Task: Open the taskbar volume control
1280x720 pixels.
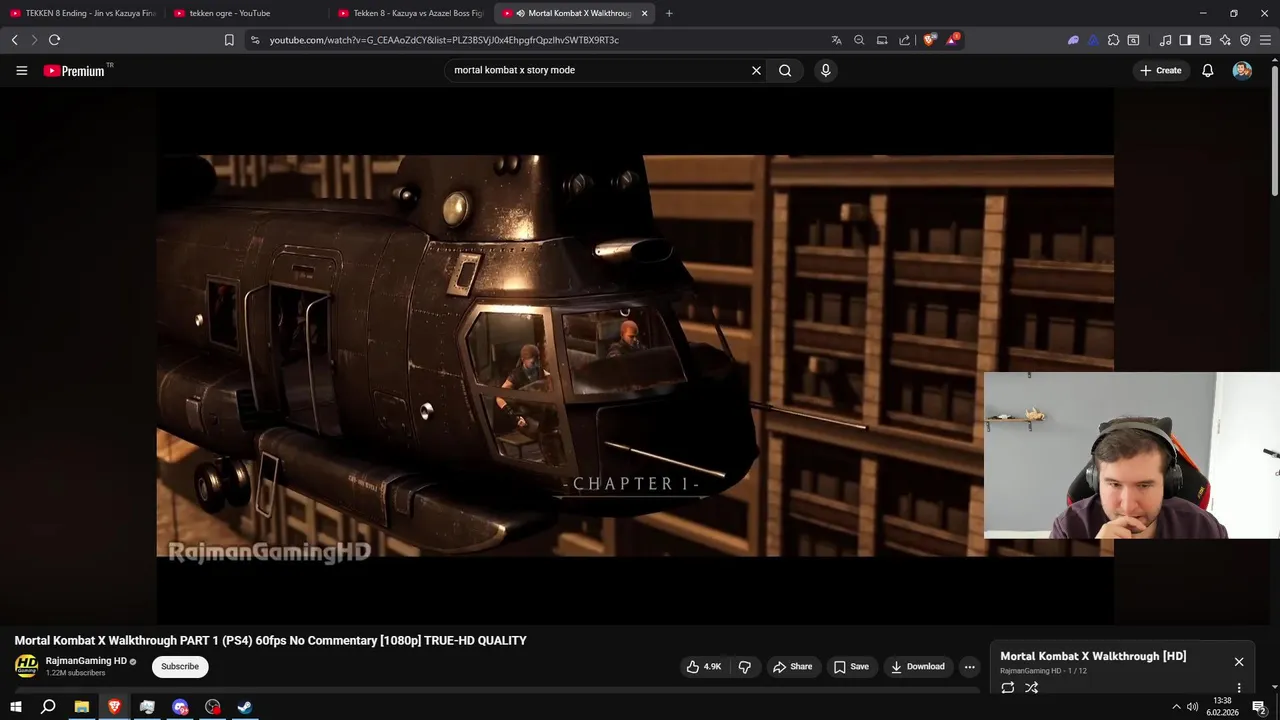Action: pyautogui.click(x=1192, y=707)
